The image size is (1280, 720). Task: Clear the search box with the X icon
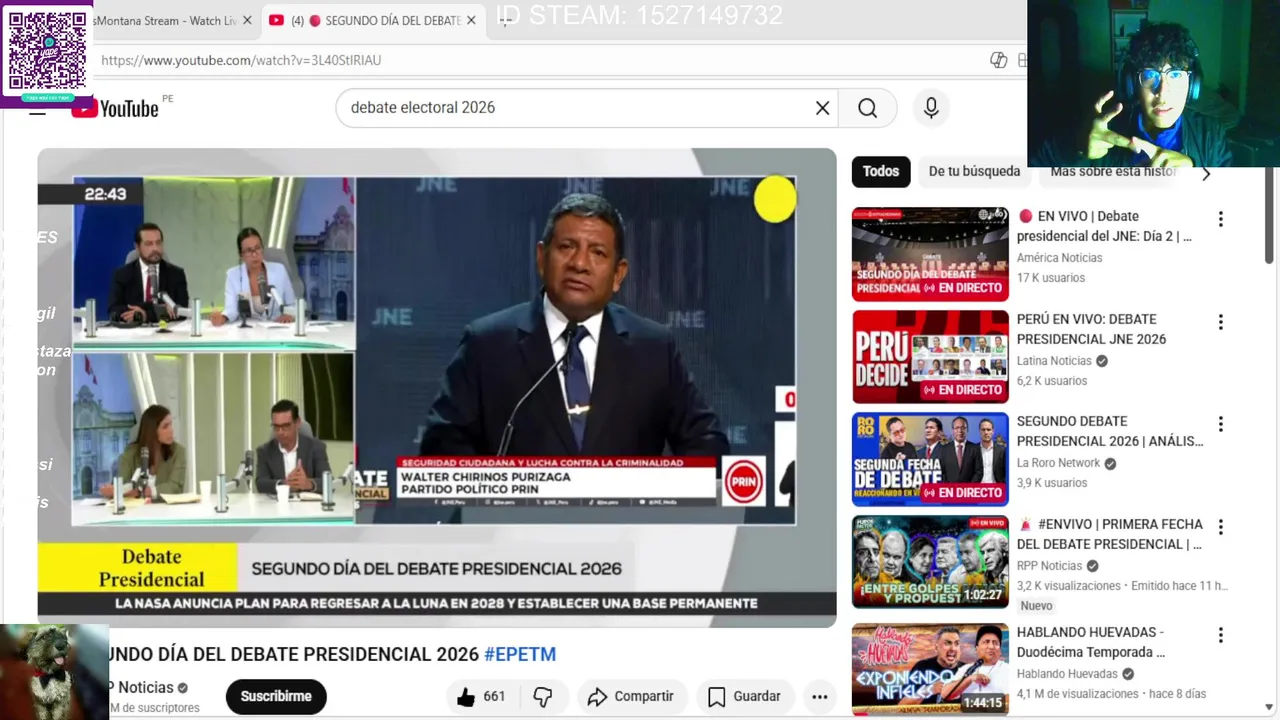coord(822,108)
